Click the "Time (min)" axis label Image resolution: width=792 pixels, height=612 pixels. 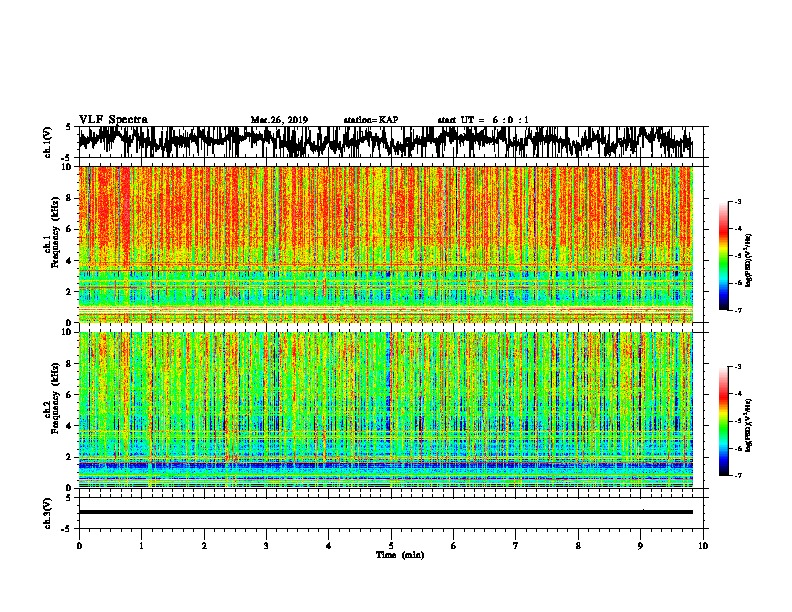coord(400,555)
